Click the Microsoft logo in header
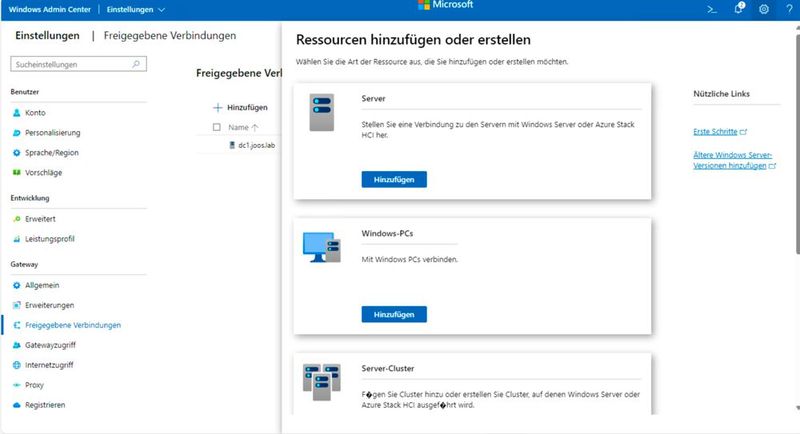Screen dimensions: 800x434 coord(445,5)
